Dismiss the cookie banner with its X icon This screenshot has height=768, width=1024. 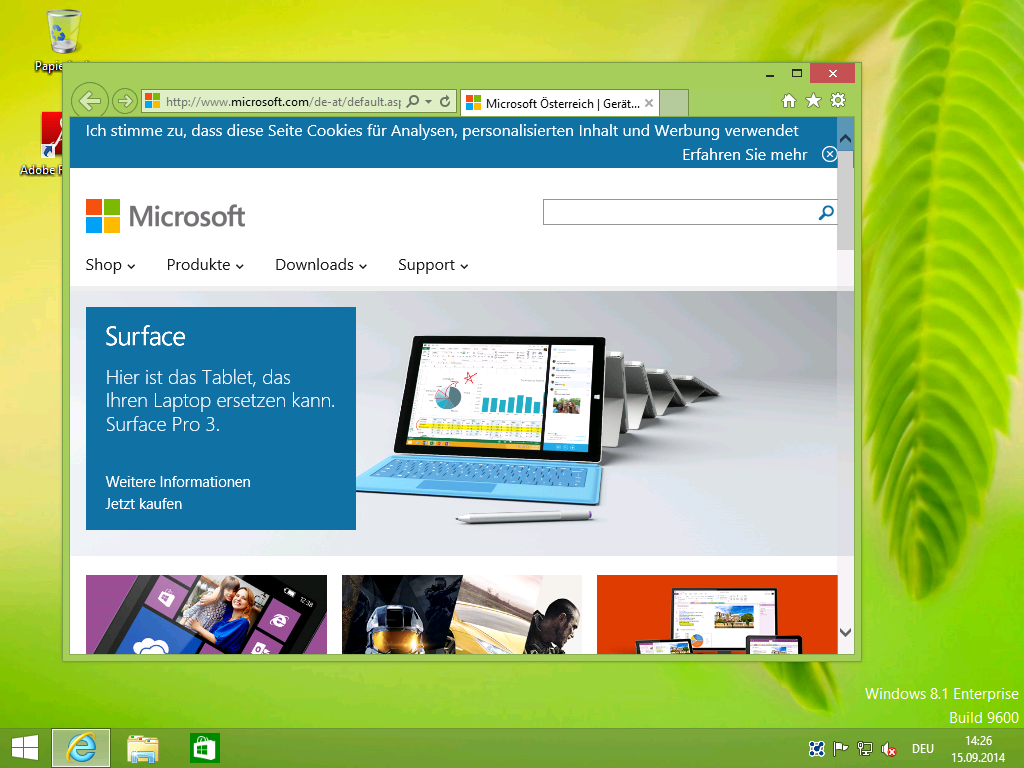tap(829, 154)
